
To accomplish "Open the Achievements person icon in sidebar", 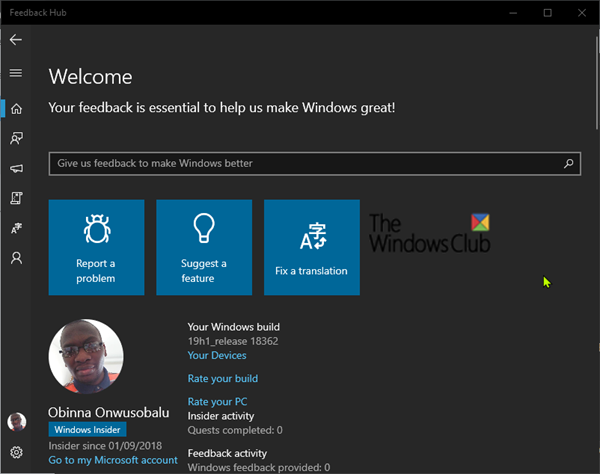I will coord(16,258).
